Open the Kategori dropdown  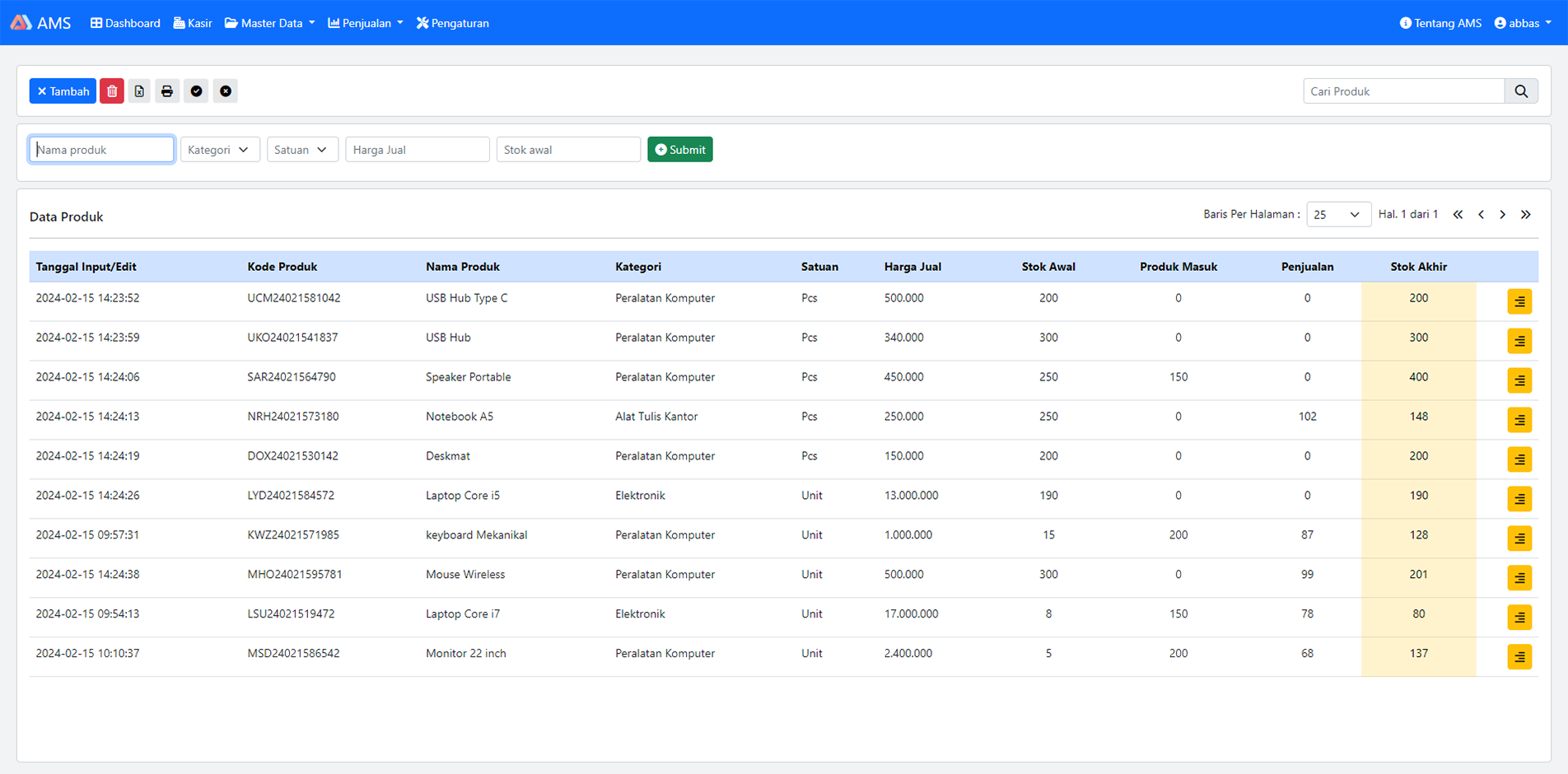click(220, 150)
